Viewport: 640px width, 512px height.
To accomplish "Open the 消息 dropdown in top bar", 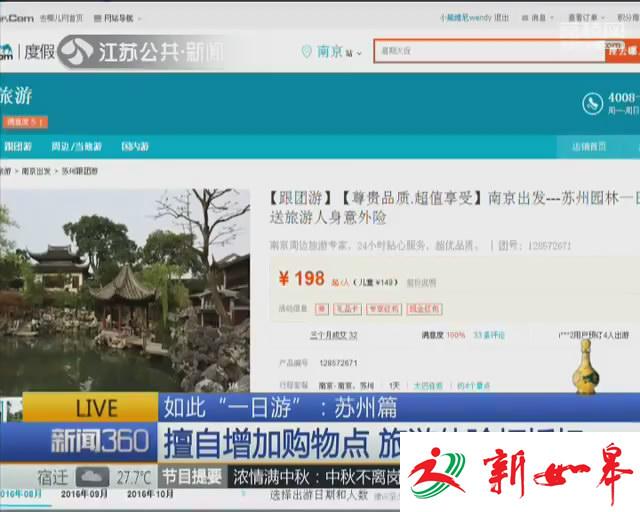I will click(x=538, y=18).
